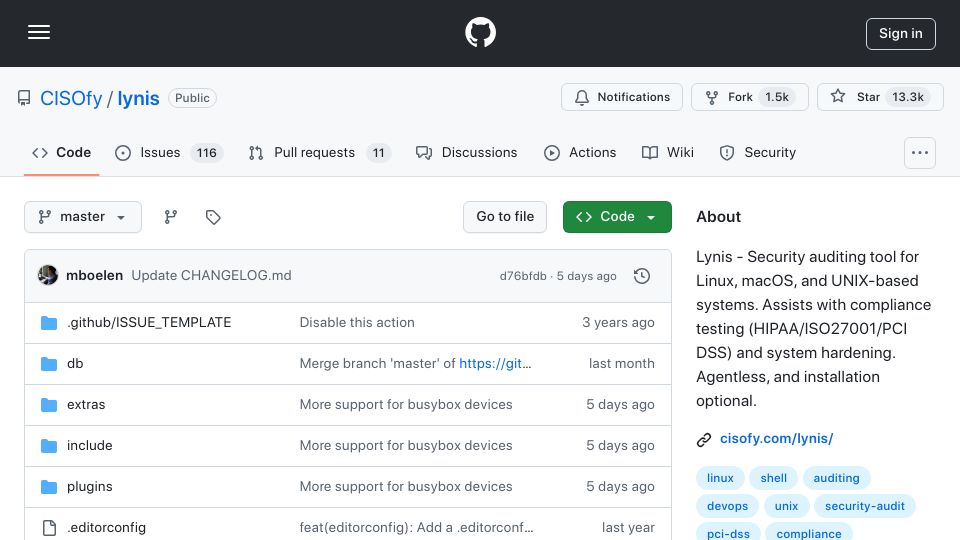
Task: Click the 'last month' timestamp in db row
Action: (x=621, y=364)
